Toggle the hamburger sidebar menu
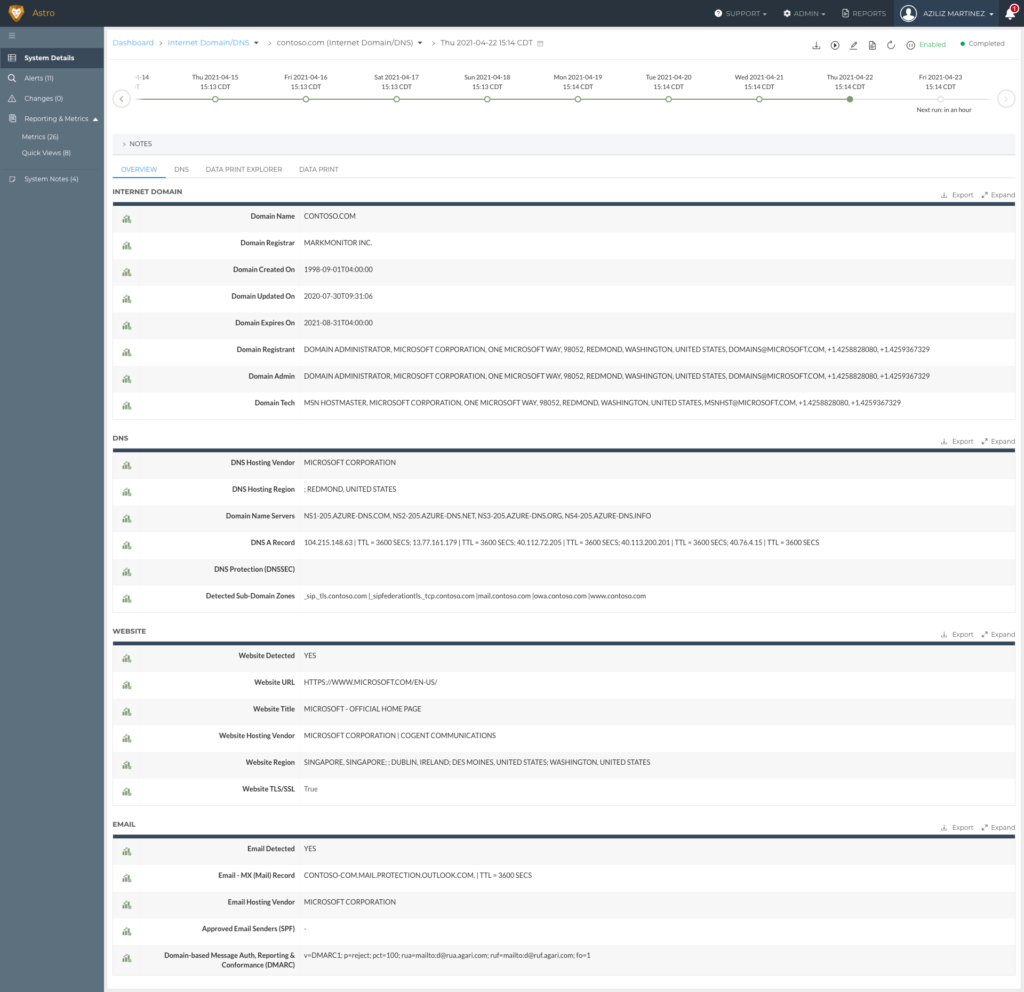Viewport: 1024px width, 992px height. tap(12, 36)
